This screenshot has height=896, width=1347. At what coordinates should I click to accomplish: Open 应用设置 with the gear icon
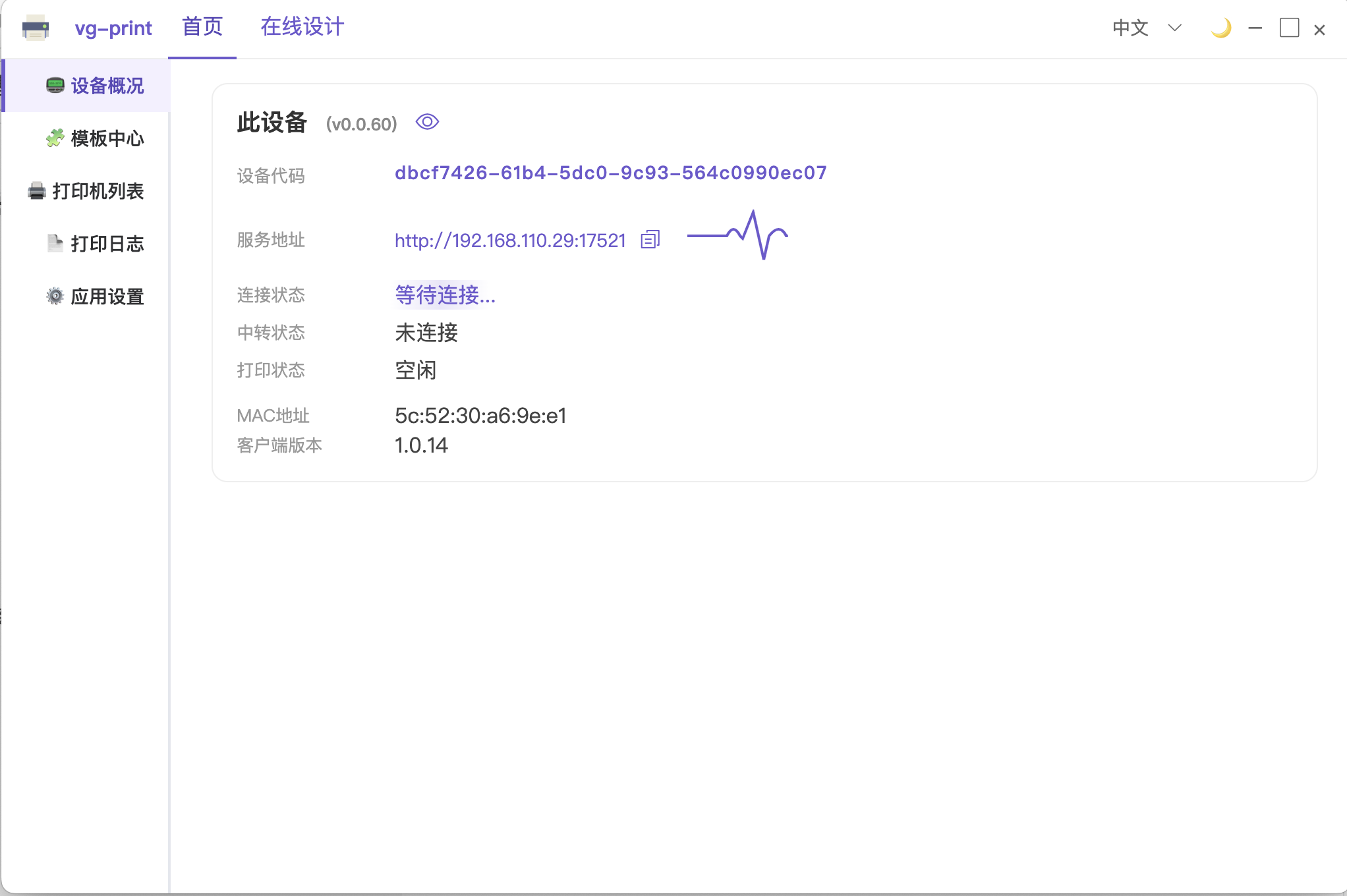pos(54,296)
